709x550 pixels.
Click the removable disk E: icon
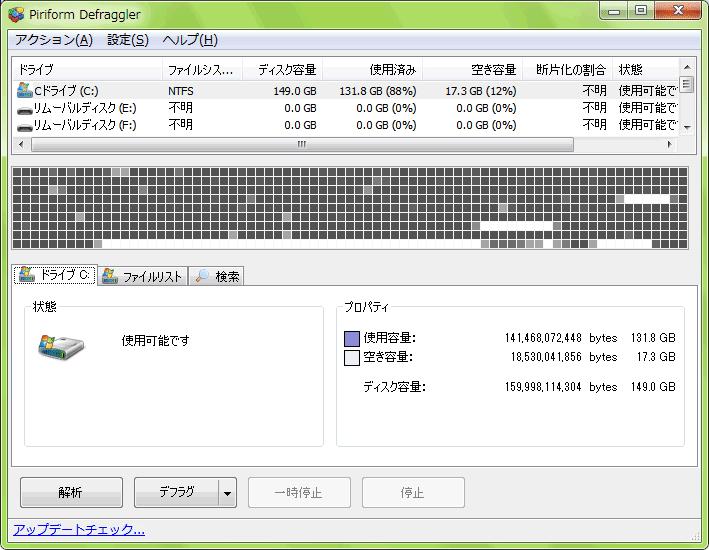click(x=24, y=110)
